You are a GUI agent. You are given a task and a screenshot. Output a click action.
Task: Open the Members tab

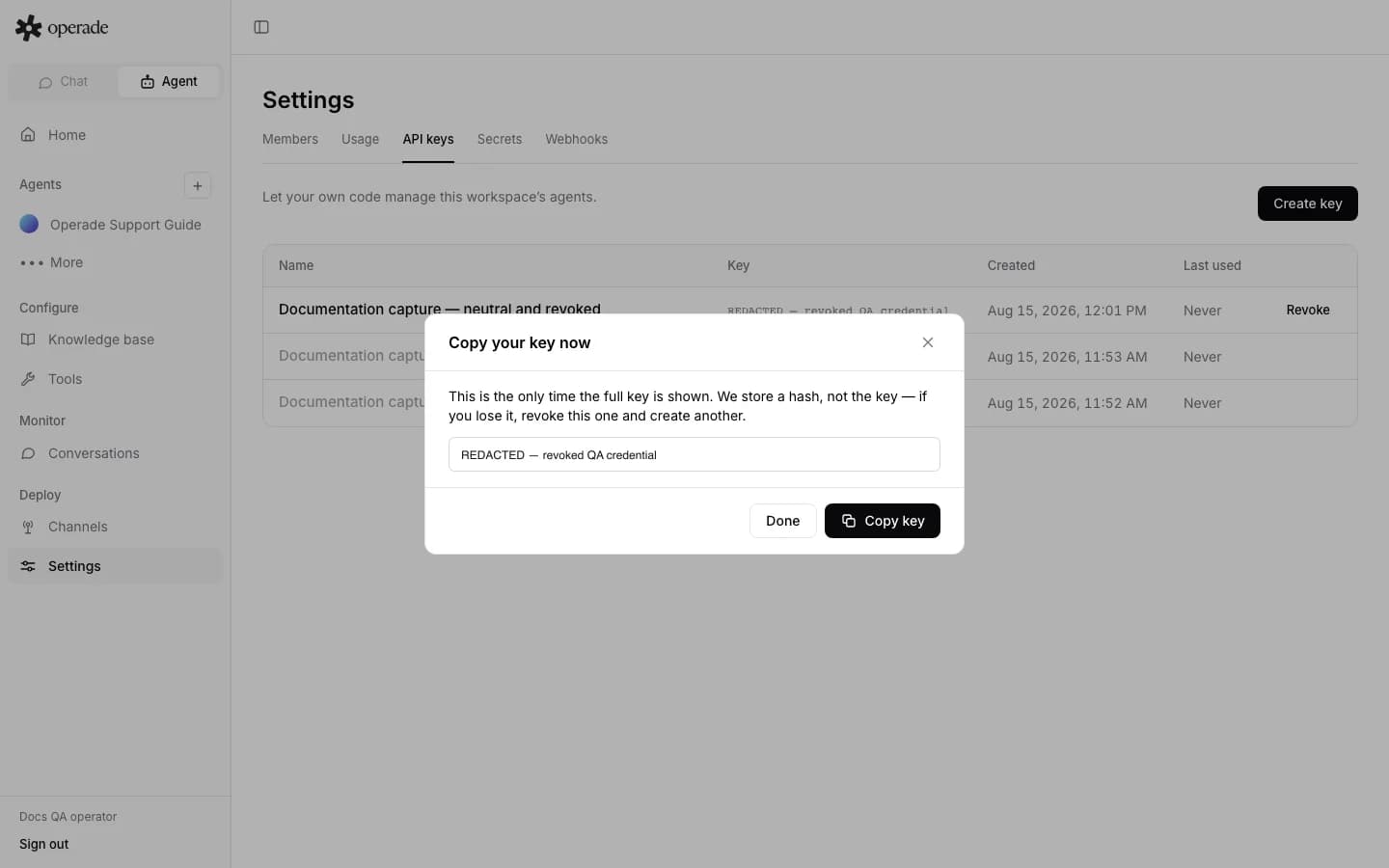(x=290, y=139)
